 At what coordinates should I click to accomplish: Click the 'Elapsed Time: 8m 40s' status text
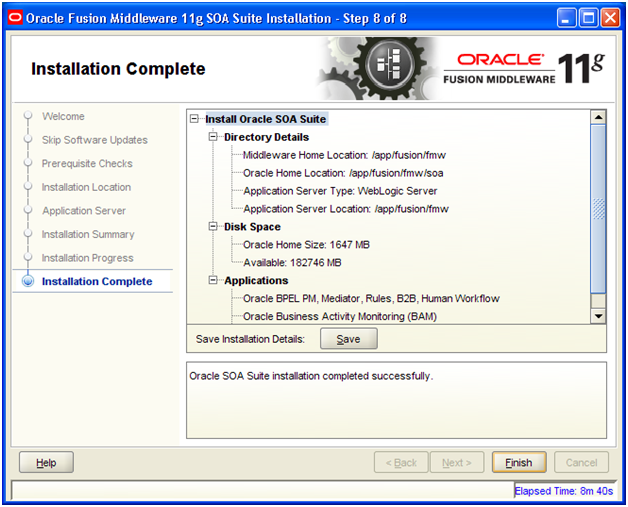point(564,491)
